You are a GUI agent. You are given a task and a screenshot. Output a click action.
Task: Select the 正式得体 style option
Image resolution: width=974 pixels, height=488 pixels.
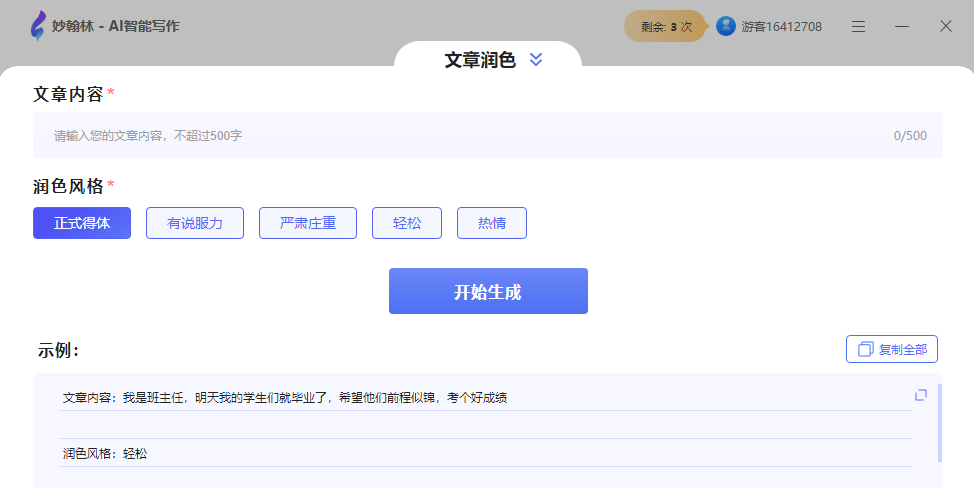click(82, 223)
